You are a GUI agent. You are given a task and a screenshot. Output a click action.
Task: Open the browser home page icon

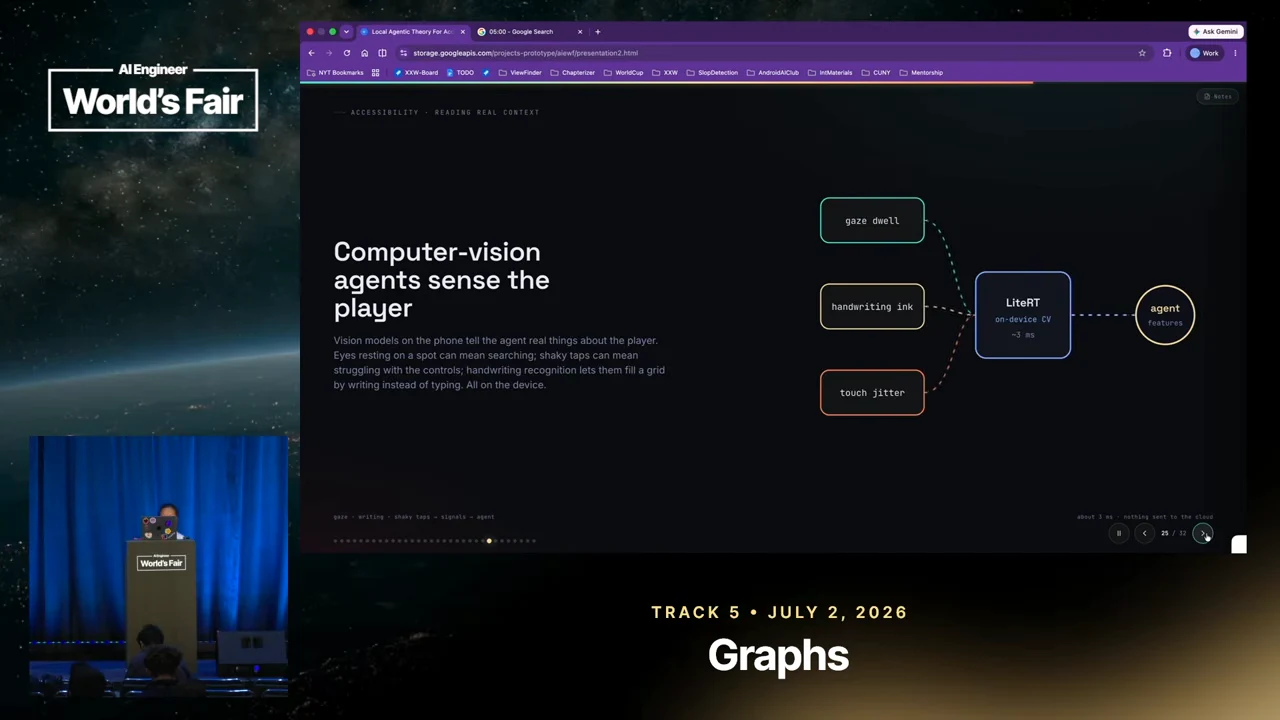(x=364, y=53)
